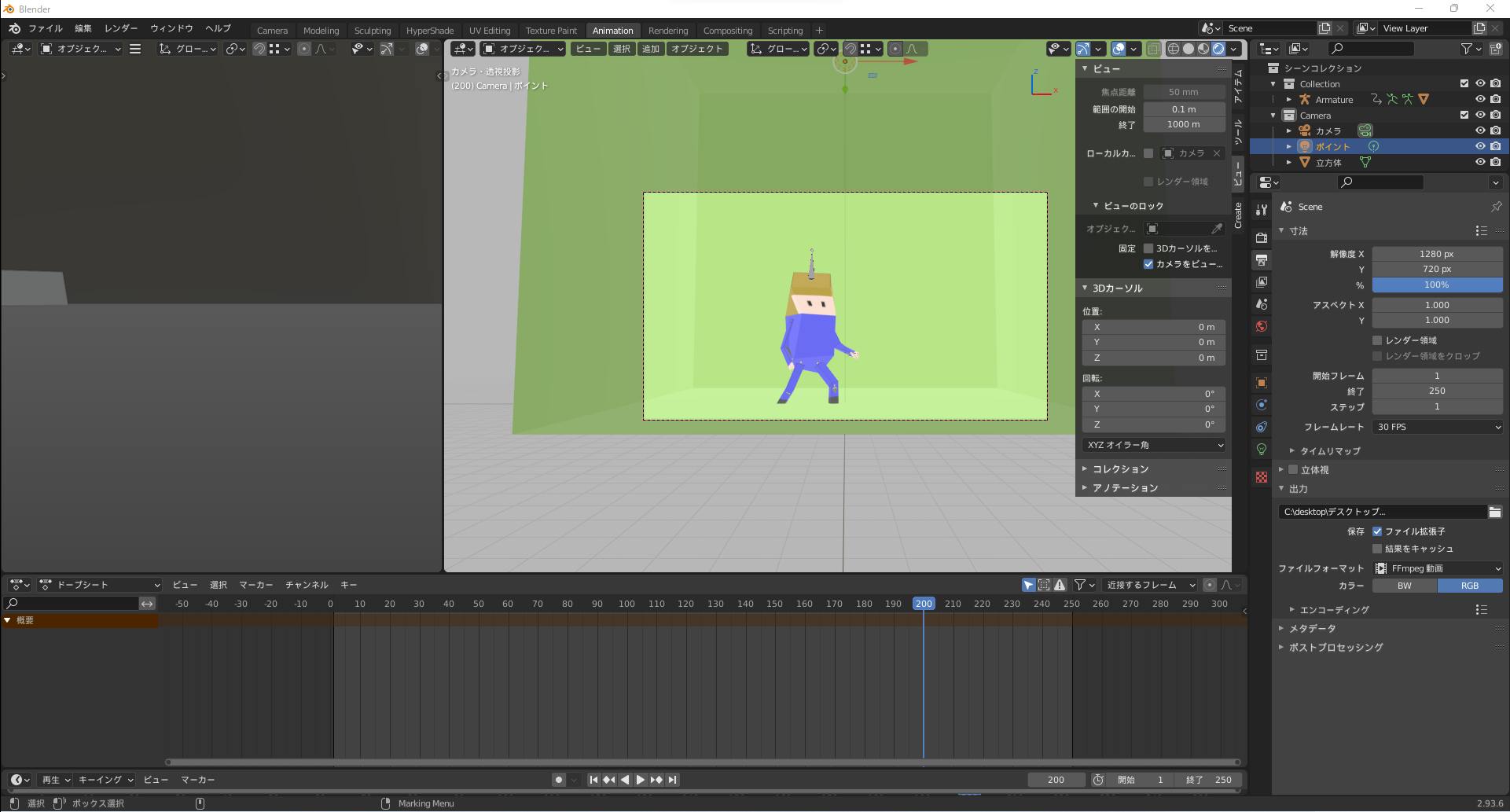Image resolution: width=1510 pixels, height=812 pixels.
Task: Uncheck the Collection exclude checkbox
Action: click(1464, 83)
